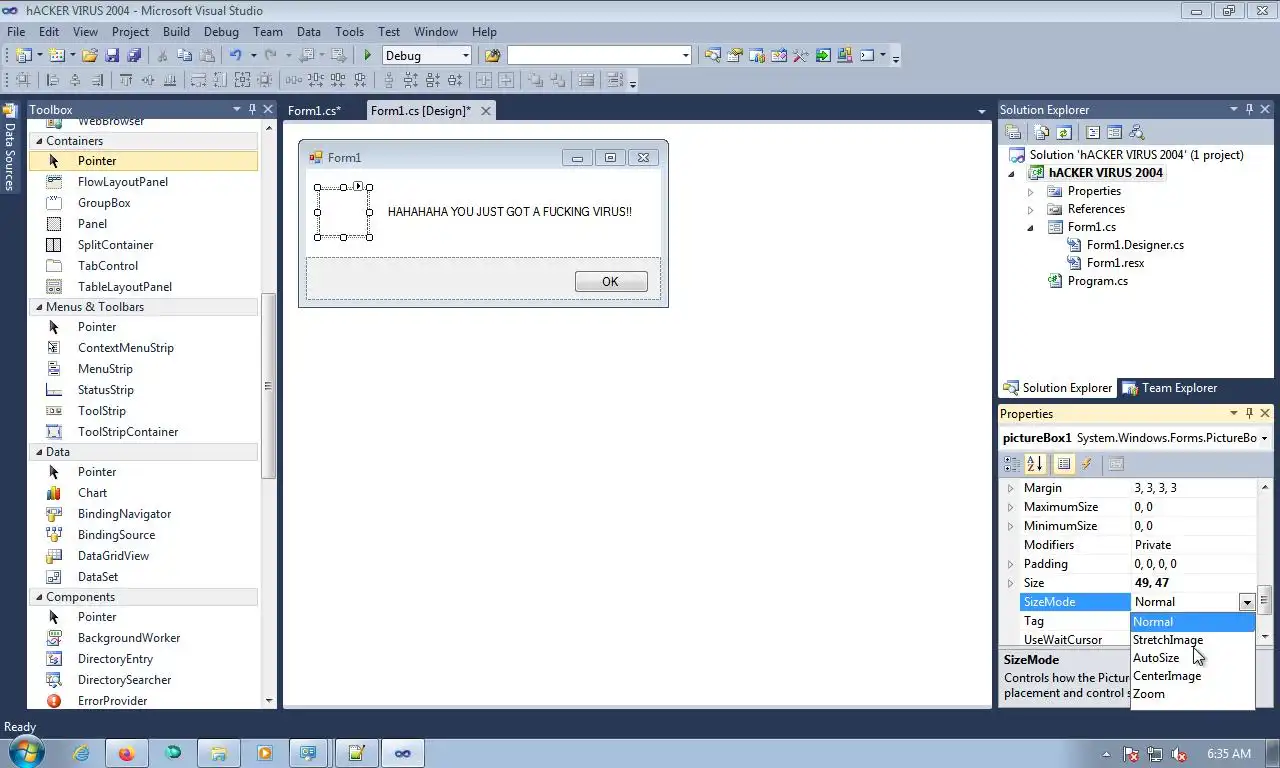
Task: Click the empty find combo box field
Action: tap(599, 56)
